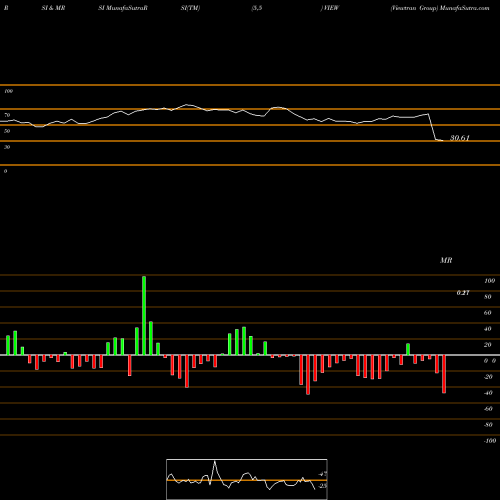The width and height of the screenshot is (500, 500).
Task: Click the MR axis label 100 on right
Action: 490,281
